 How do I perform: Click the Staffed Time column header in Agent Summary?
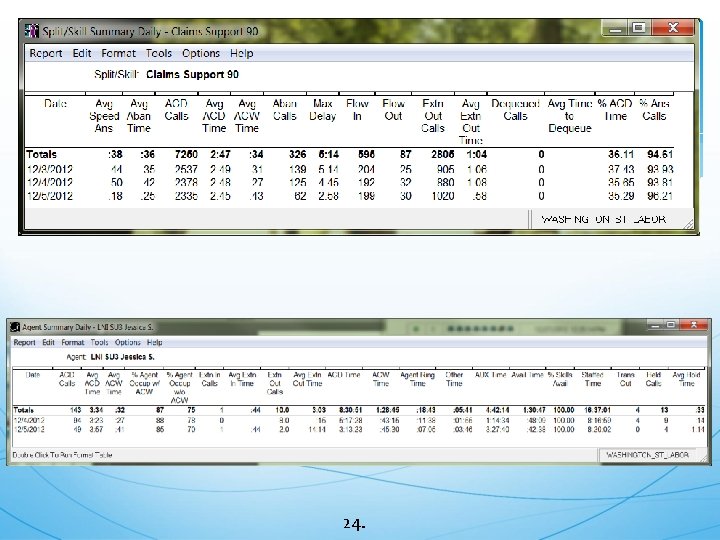(x=592, y=379)
